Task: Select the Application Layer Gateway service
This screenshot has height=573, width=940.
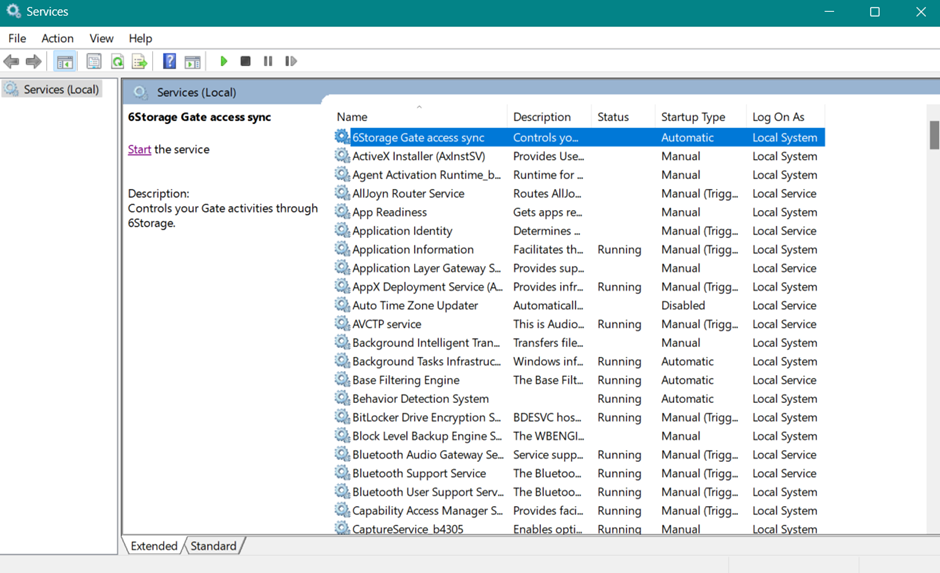Action: 579,268
